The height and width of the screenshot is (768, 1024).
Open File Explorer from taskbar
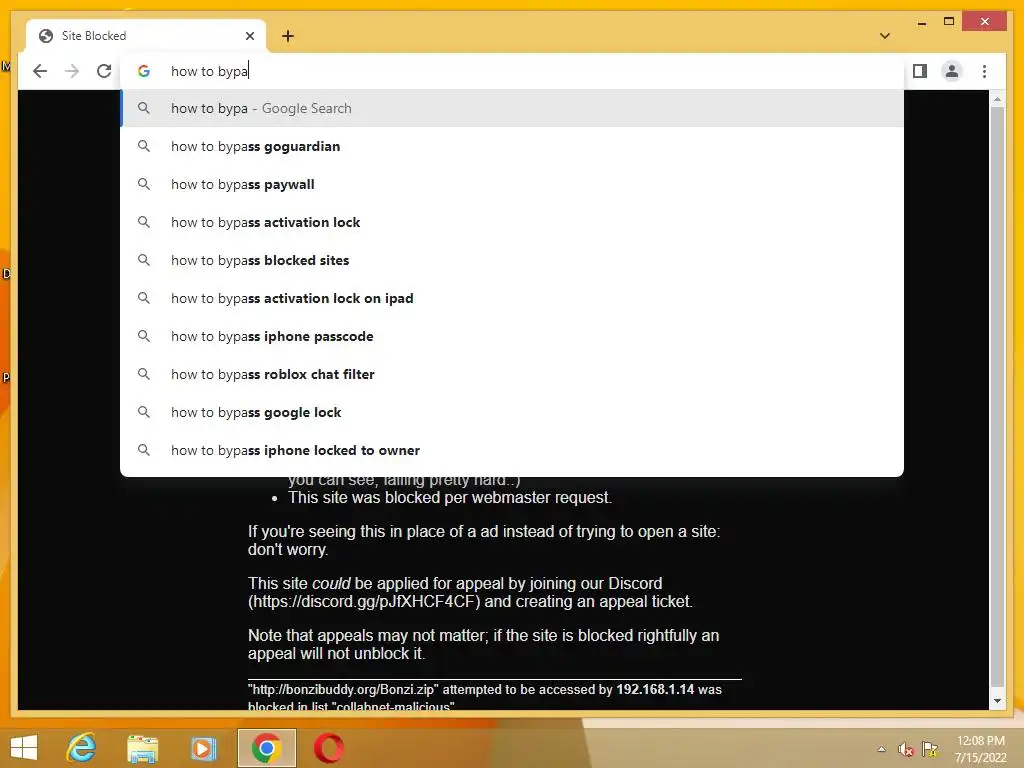tap(142, 748)
